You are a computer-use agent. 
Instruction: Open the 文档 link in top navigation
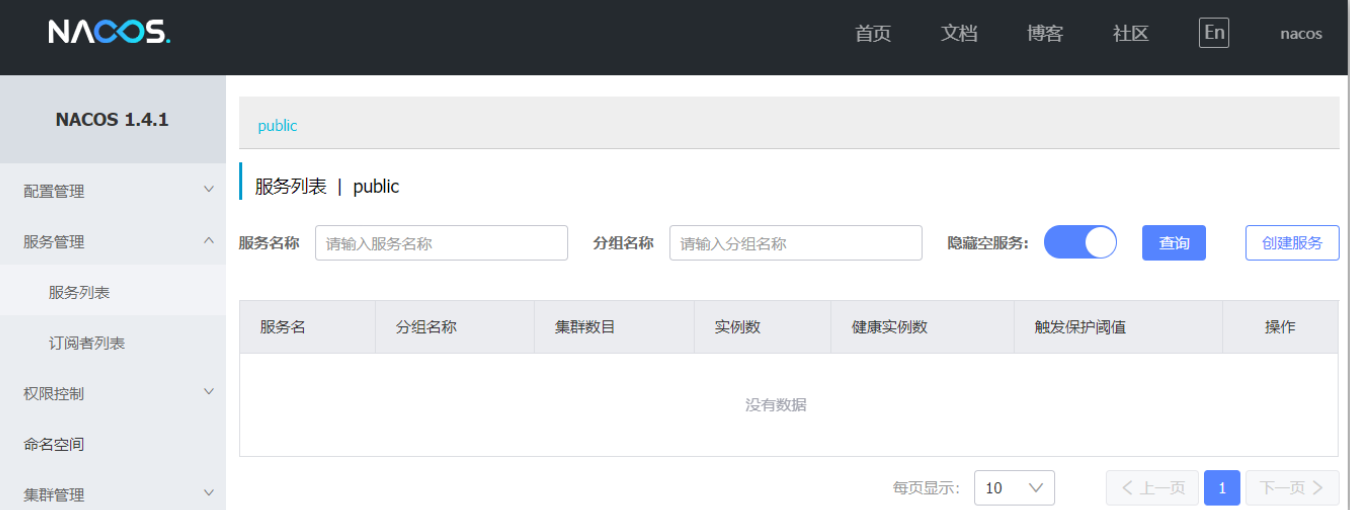[x=958, y=33]
